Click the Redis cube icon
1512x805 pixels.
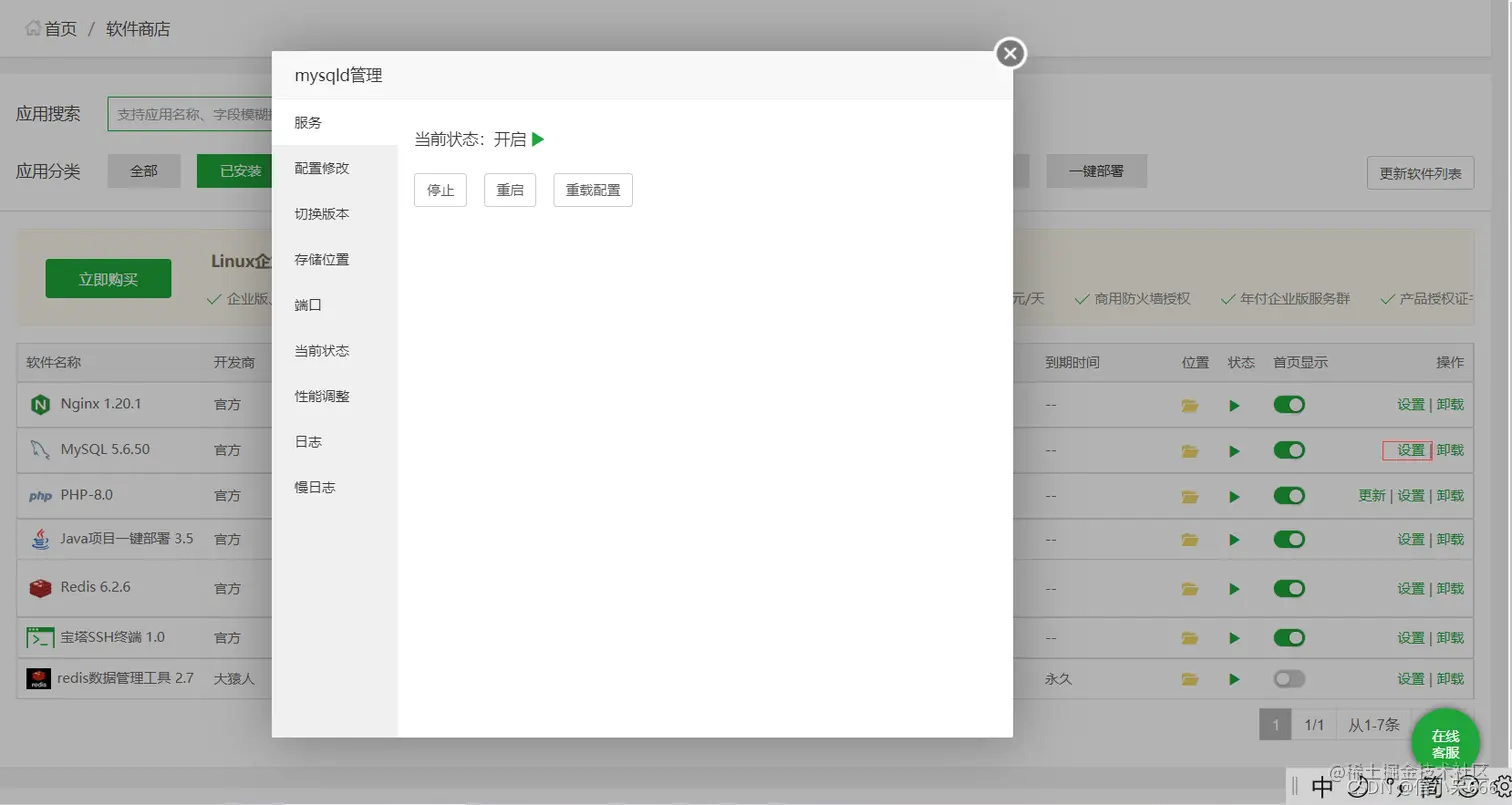[x=40, y=588]
